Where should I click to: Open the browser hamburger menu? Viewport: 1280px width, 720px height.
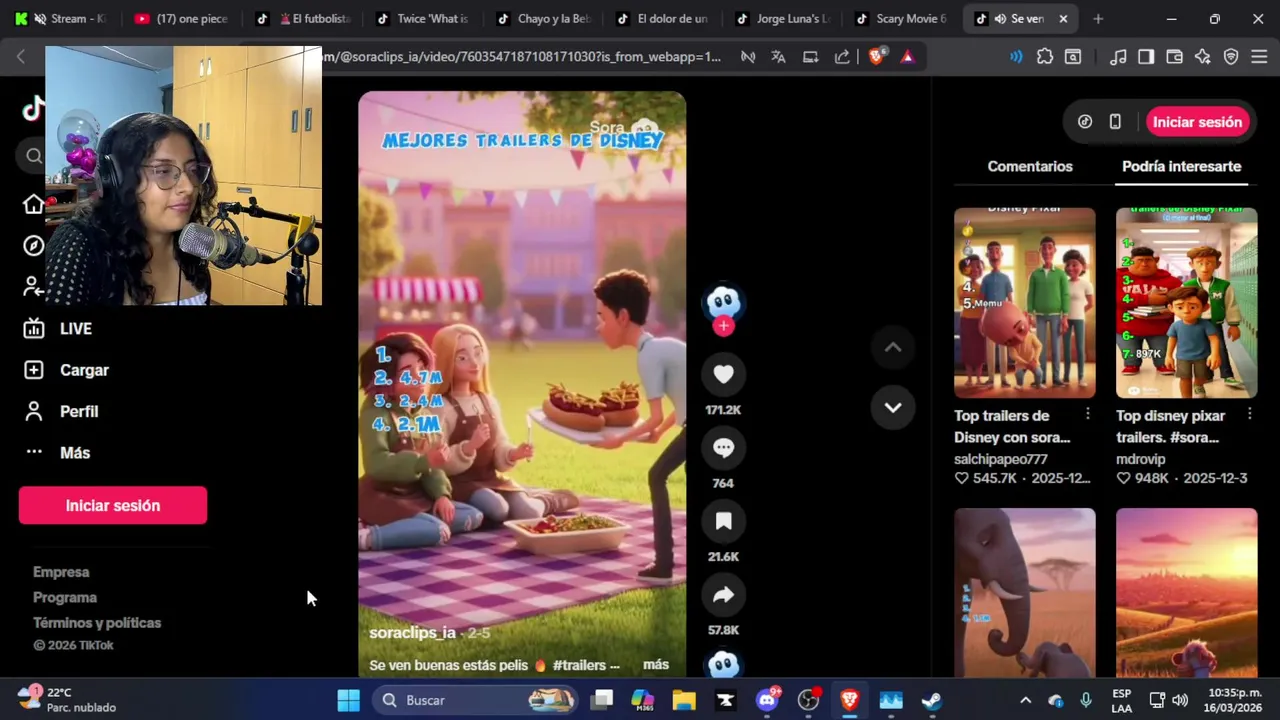point(1259,57)
